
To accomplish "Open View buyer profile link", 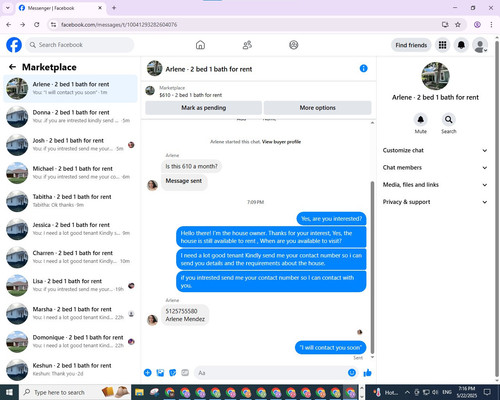I will [x=281, y=142].
